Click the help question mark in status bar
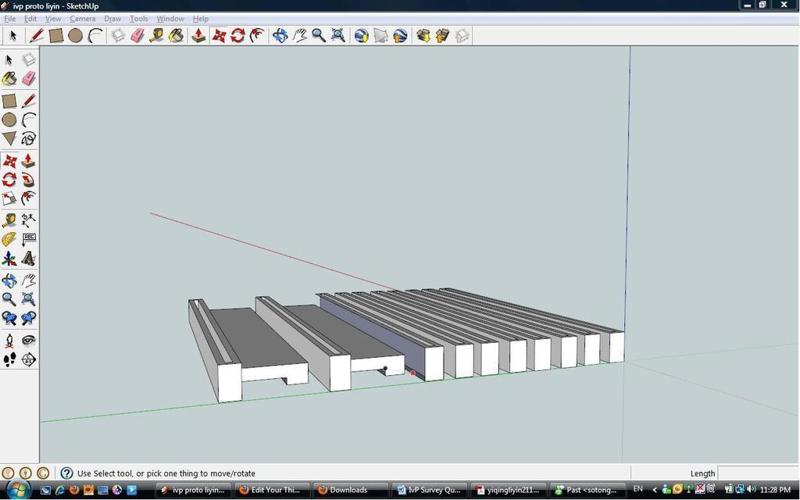 [x=66, y=473]
